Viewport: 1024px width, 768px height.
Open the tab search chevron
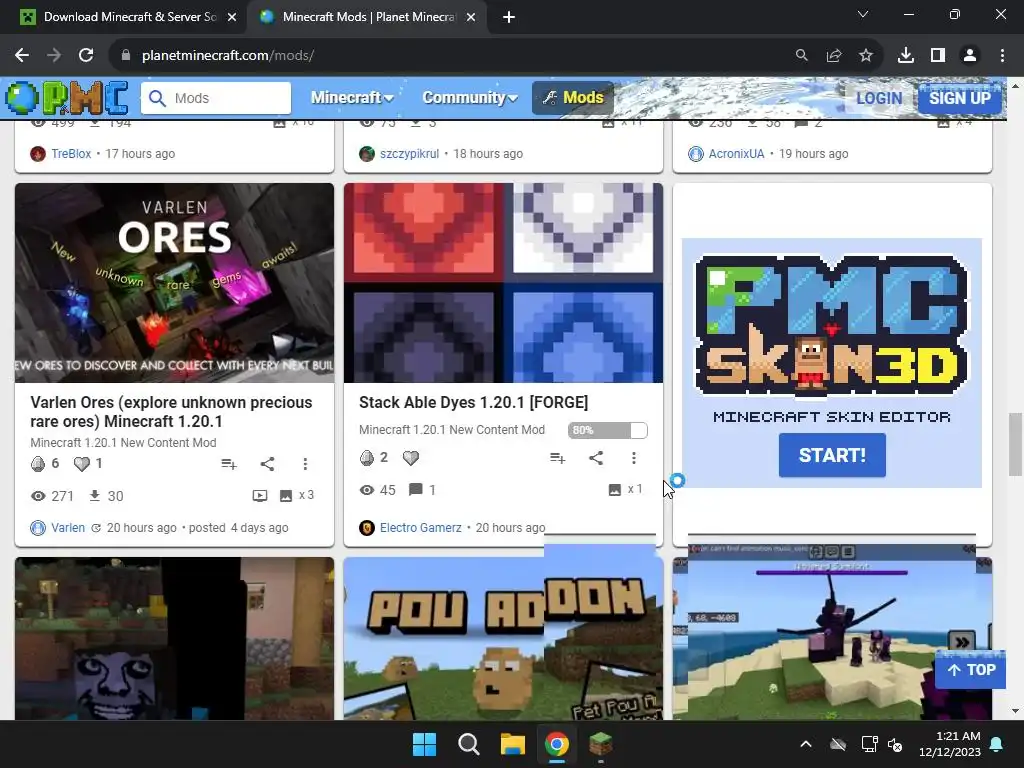[x=863, y=14]
